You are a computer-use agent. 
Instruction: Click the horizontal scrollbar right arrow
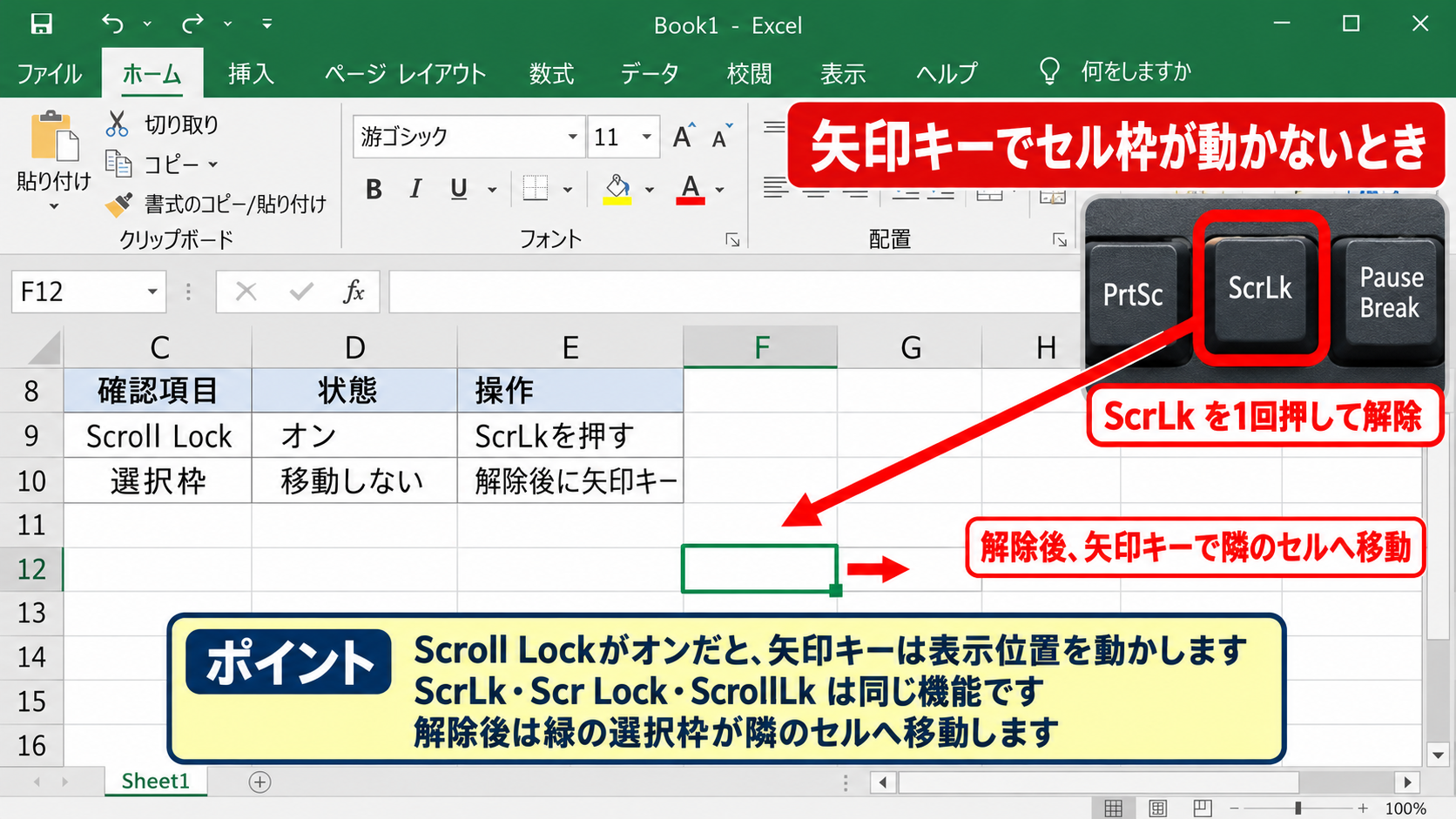(x=1407, y=782)
